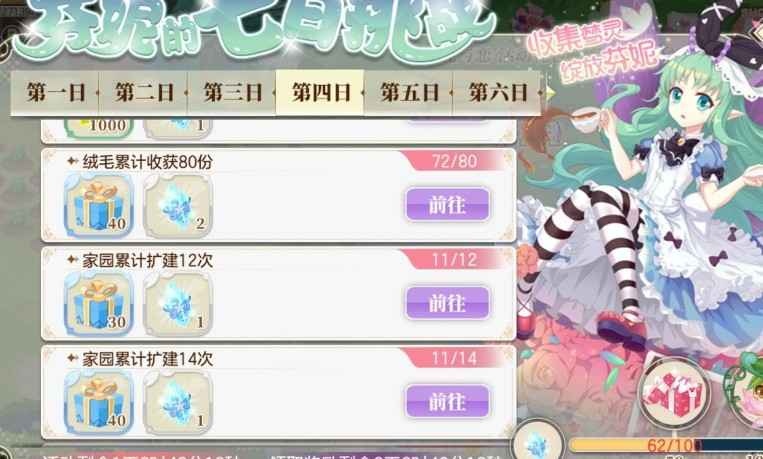Click 前往 for 家园累计扩建12次 task
The height and width of the screenshot is (459, 763).
[x=448, y=303]
